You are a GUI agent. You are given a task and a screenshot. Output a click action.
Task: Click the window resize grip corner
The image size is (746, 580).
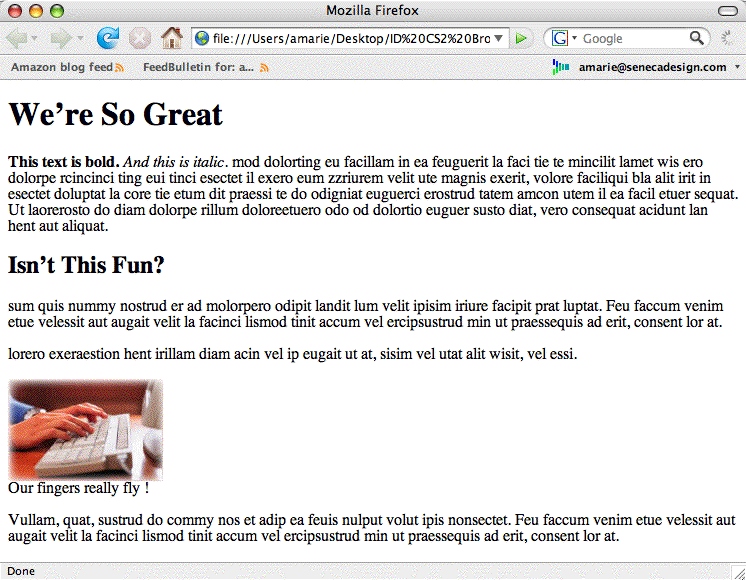click(x=738, y=572)
